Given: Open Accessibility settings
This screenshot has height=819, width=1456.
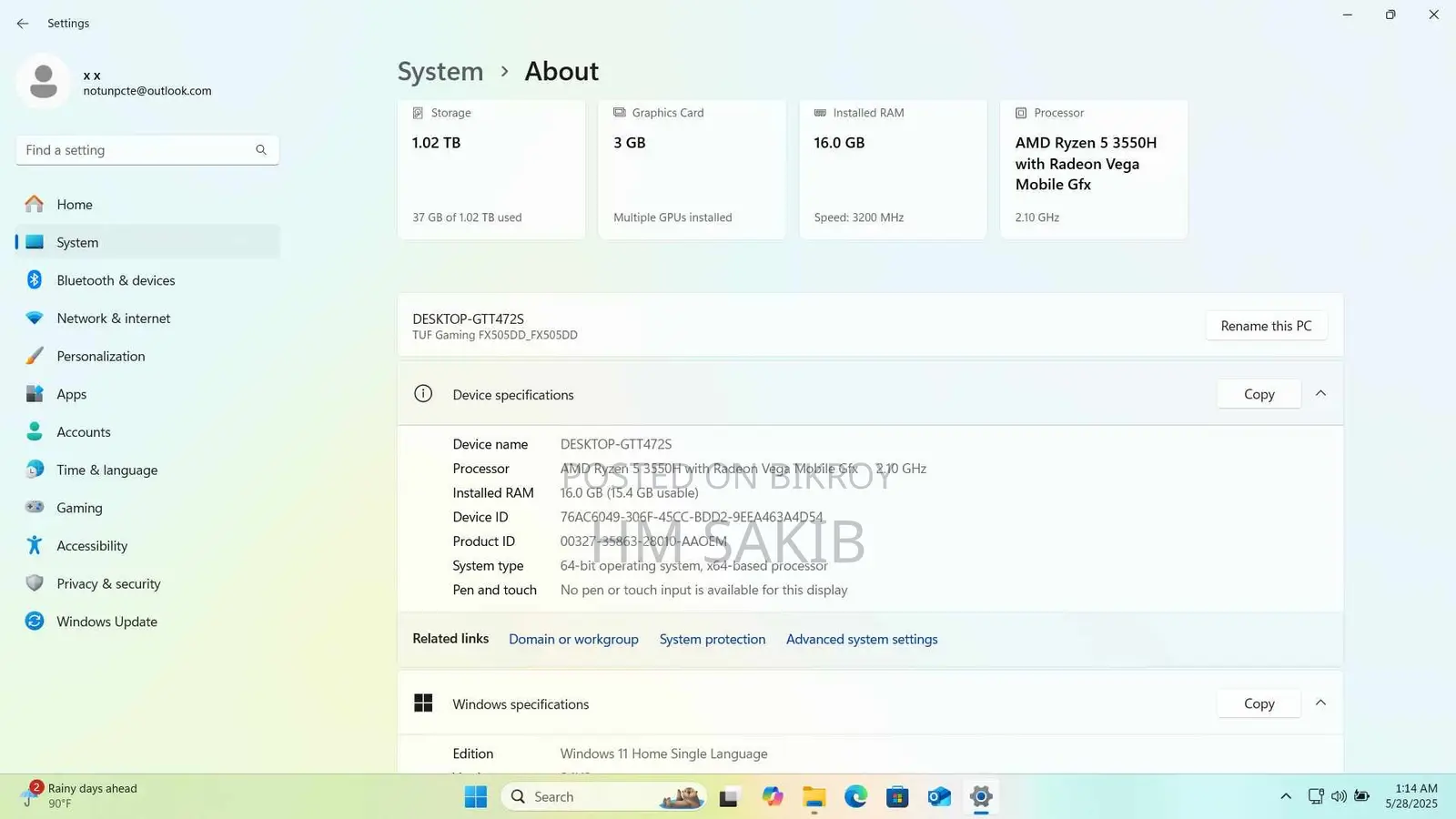Looking at the screenshot, I should pyautogui.click(x=147, y=546).
